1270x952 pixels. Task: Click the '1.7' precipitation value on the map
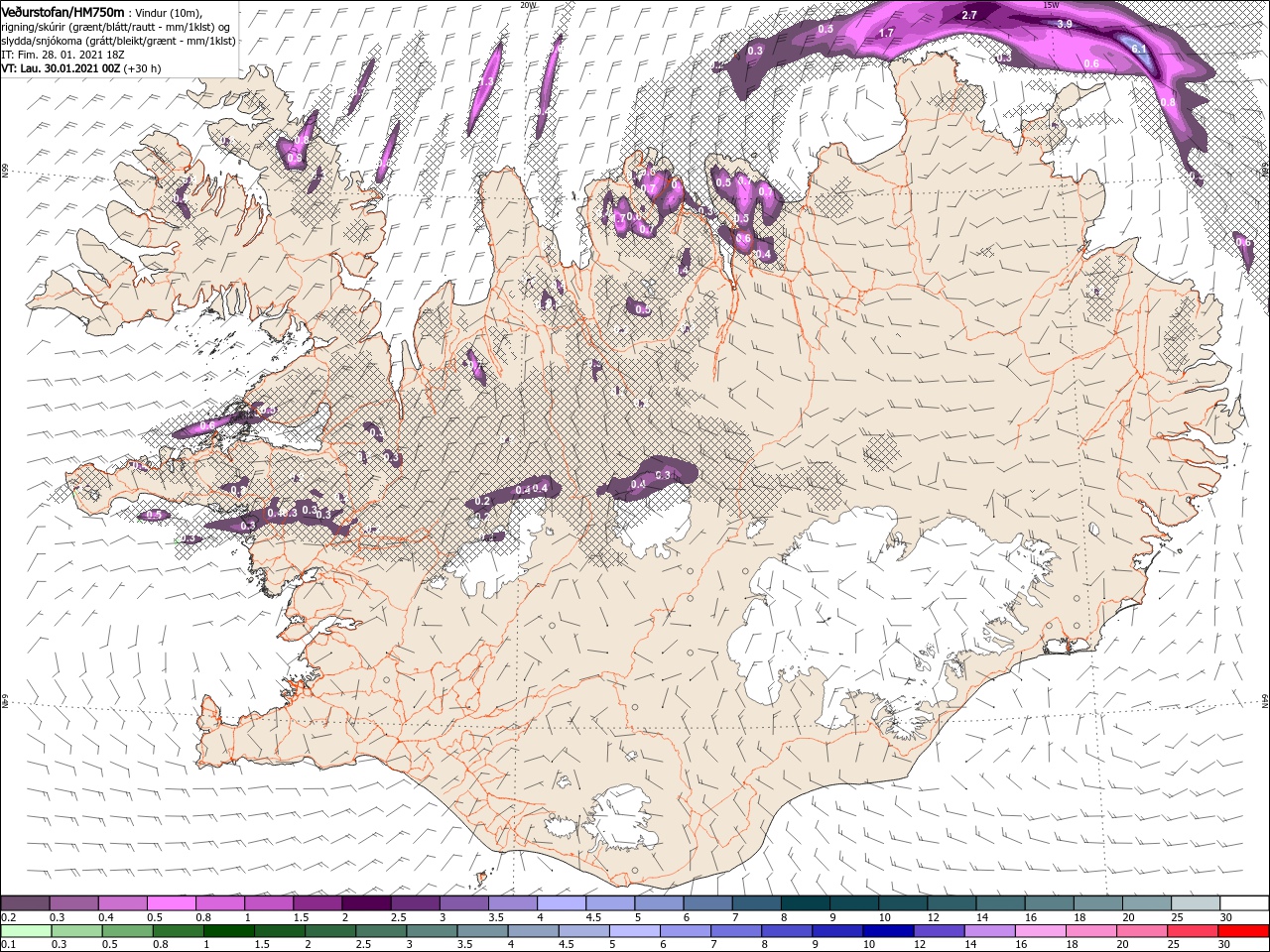887,33
